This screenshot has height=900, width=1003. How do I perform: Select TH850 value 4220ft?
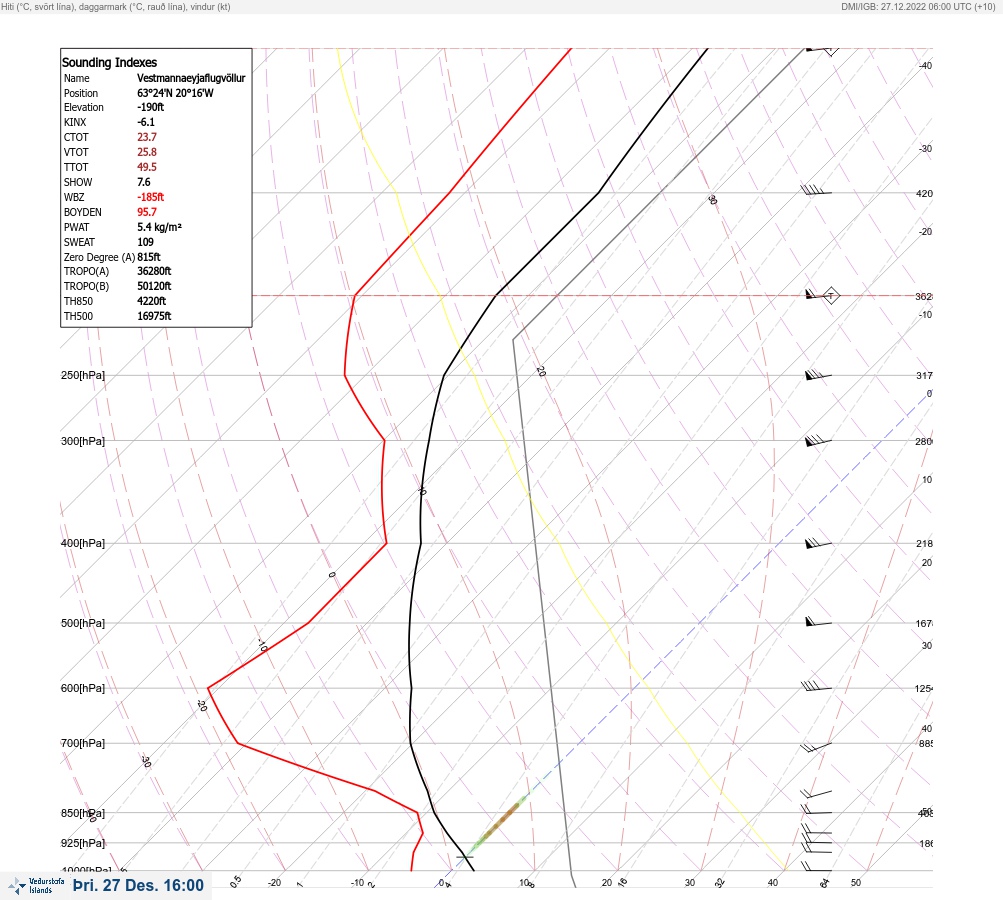(152, 301)
